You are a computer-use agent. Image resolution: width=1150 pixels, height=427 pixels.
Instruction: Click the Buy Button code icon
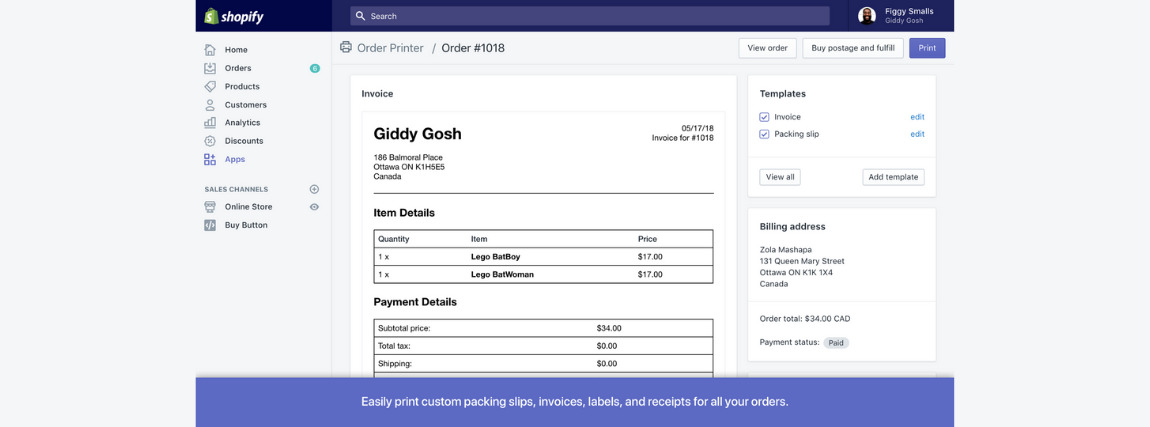[210, 225]
